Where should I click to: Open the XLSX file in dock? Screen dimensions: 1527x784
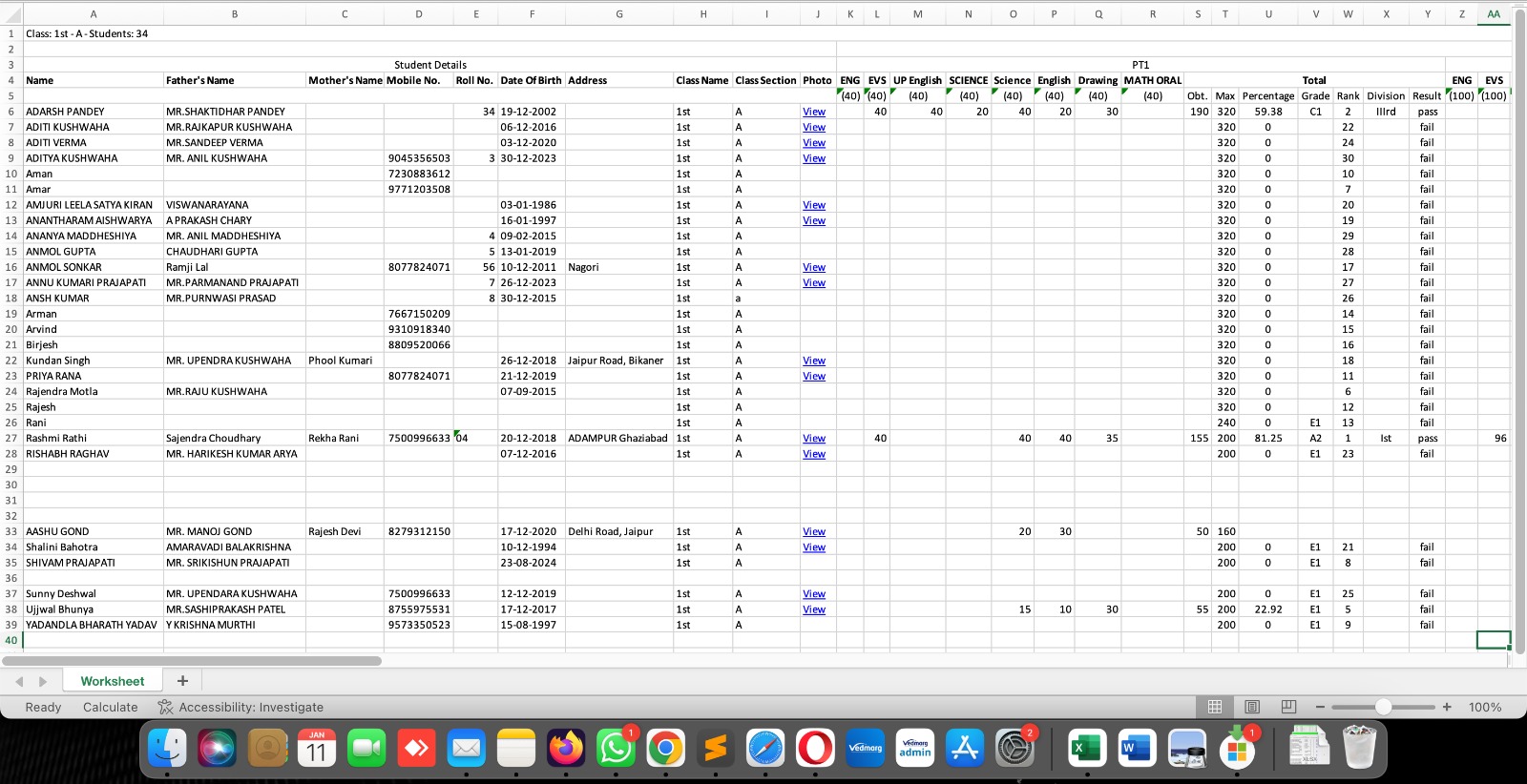1309,747
